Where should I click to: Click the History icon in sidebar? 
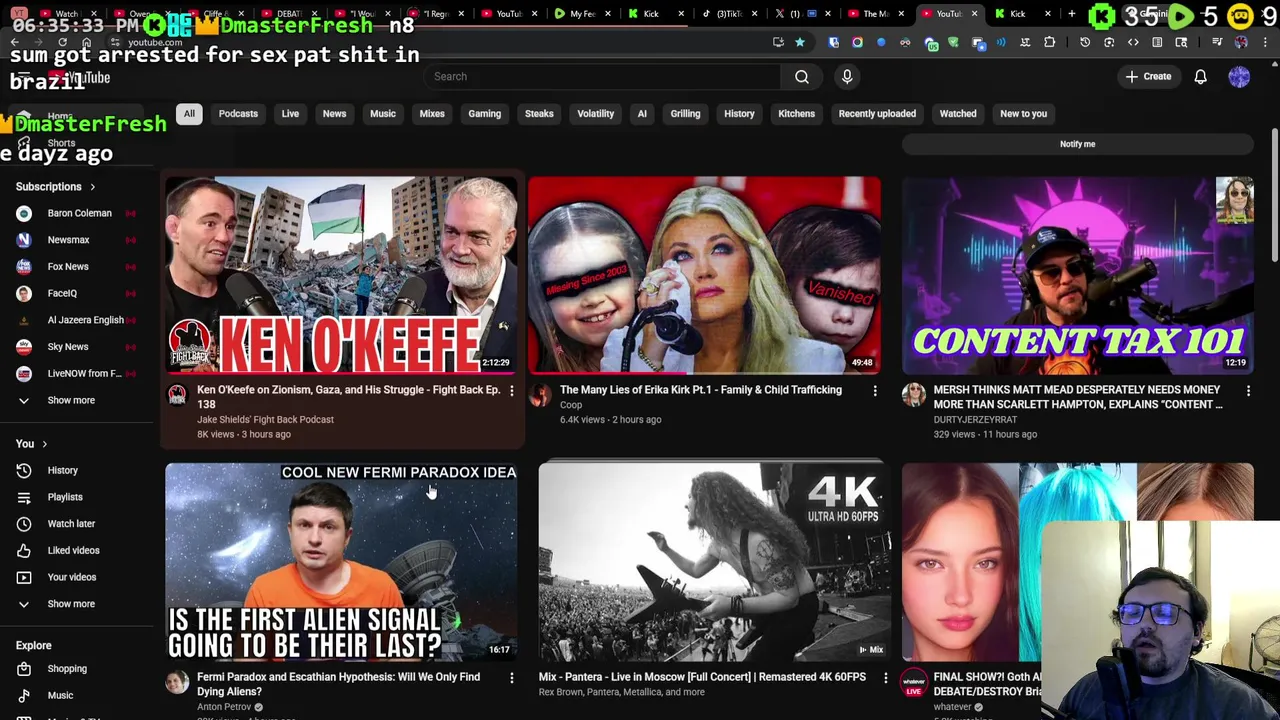(24, 470)
